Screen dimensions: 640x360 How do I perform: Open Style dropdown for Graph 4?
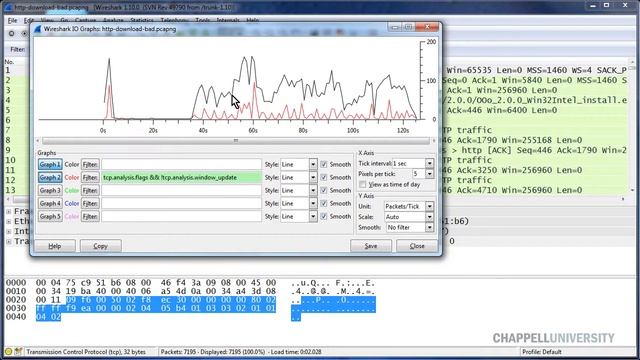point(313,203)
